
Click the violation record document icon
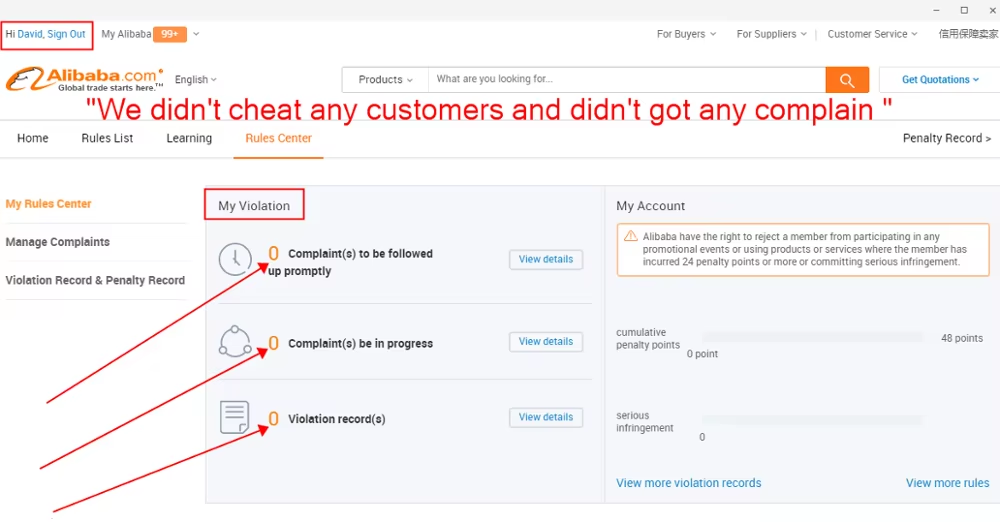[x=235, y=418]
